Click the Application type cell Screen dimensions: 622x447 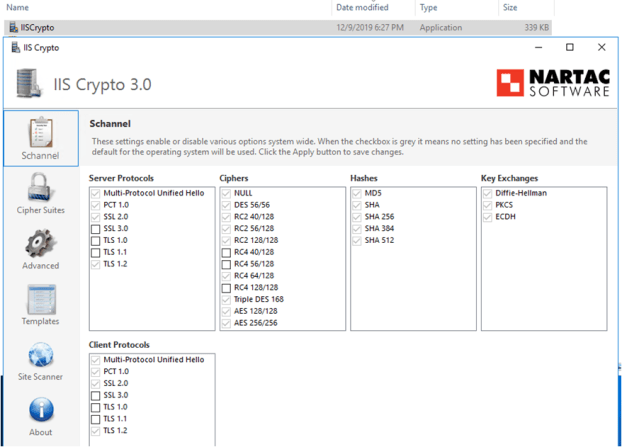click(x=441, y=27)
